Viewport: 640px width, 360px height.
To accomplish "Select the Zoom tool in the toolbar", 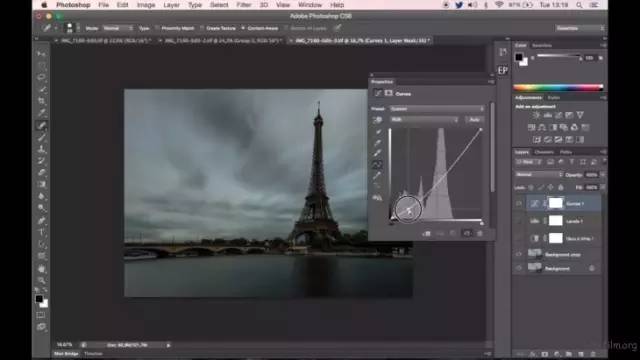I will tap(41, 280).
